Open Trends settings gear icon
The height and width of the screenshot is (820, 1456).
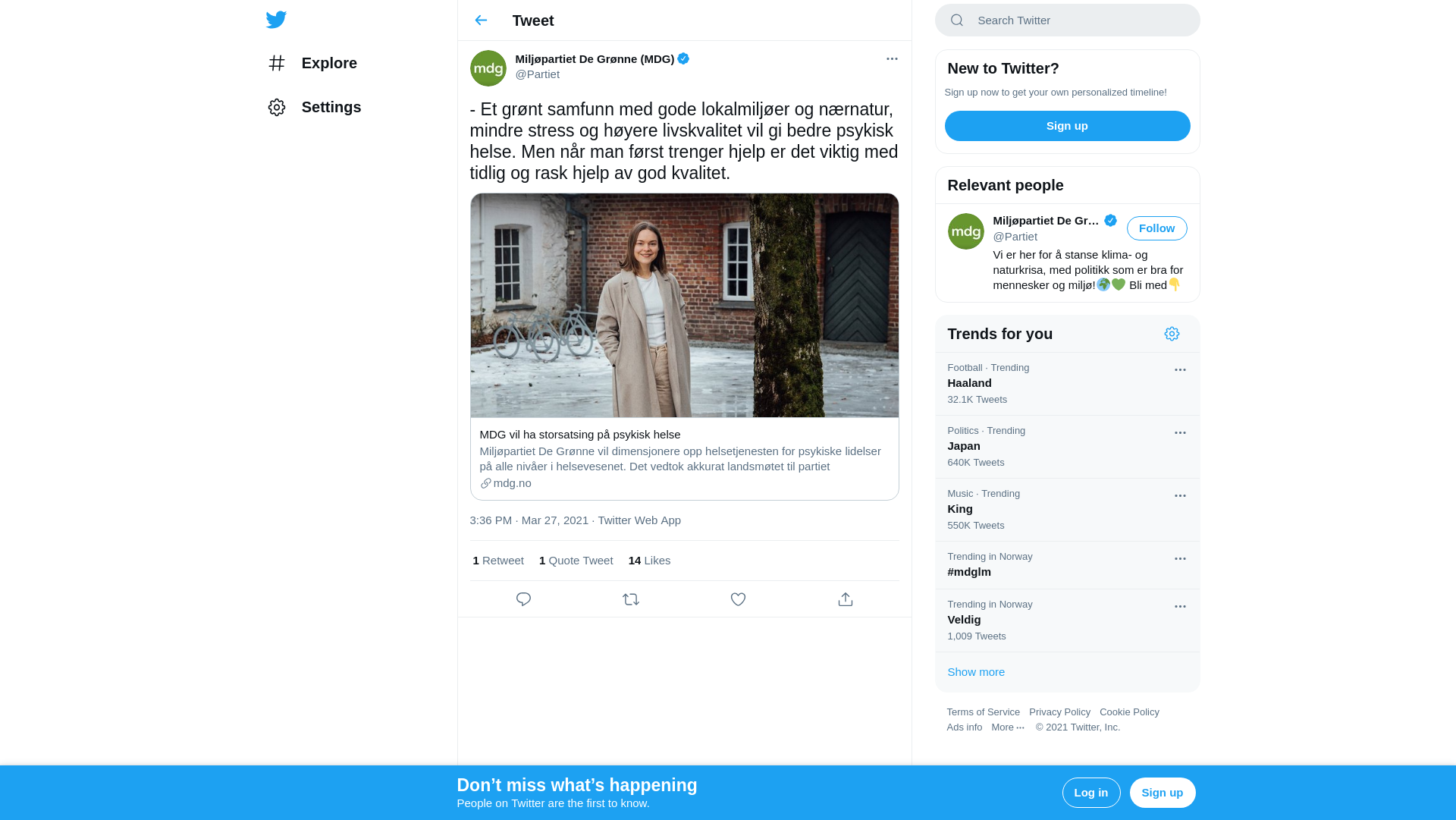(x=1172, y=334)
